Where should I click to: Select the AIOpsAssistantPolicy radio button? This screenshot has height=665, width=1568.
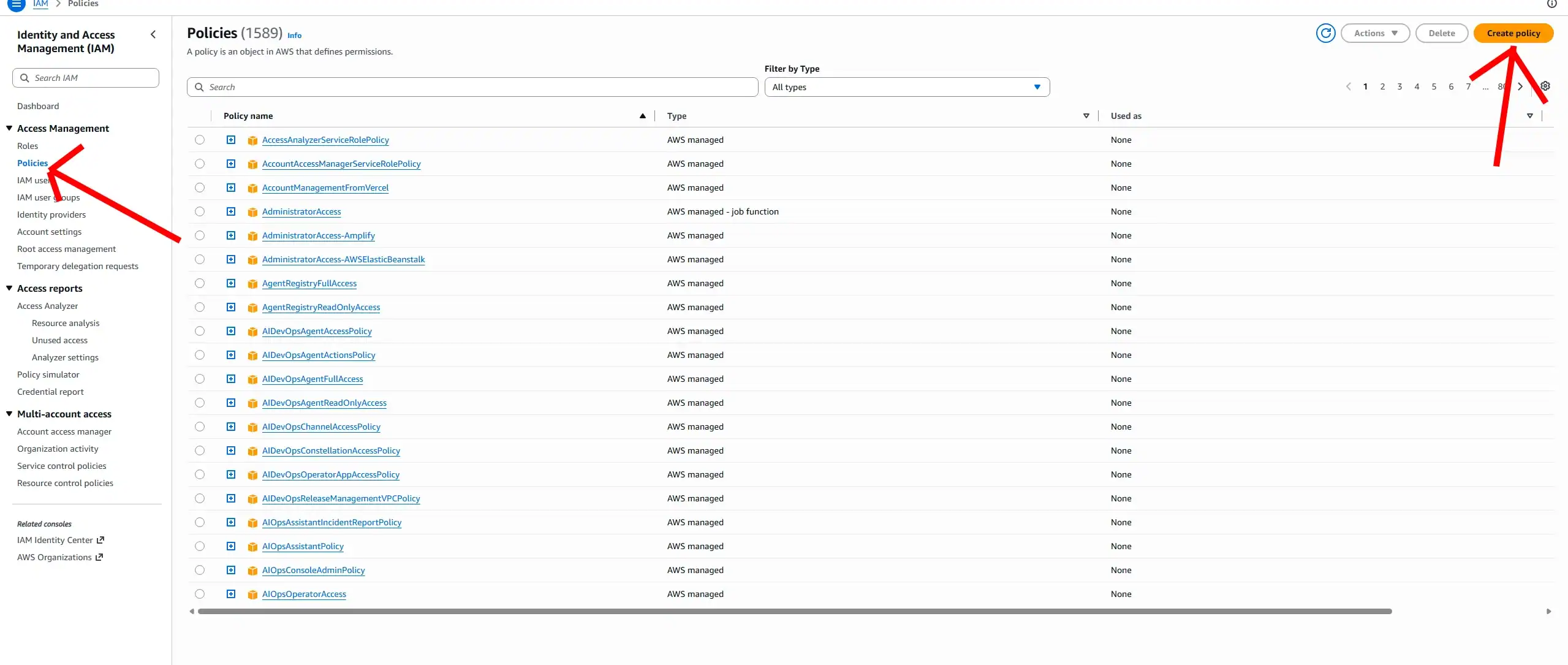(200, 546)
